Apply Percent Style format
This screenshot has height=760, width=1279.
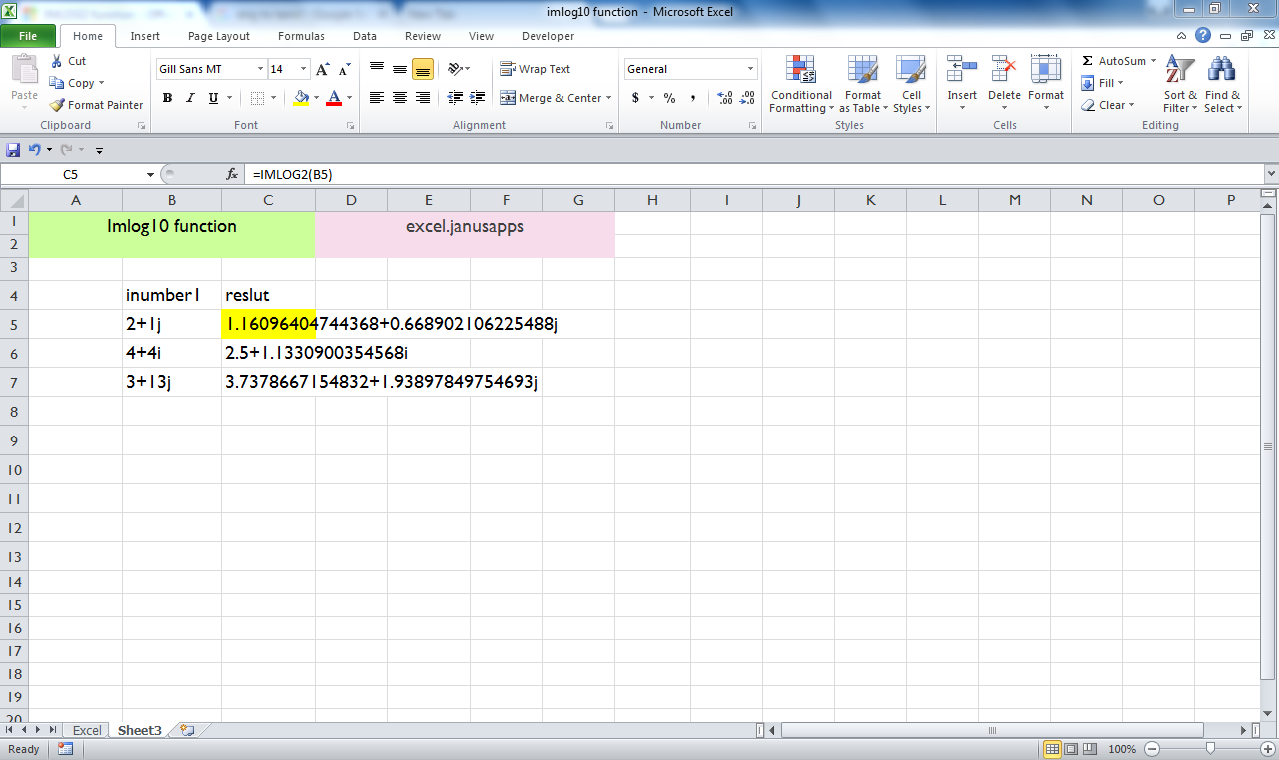(x=669, y=98)
